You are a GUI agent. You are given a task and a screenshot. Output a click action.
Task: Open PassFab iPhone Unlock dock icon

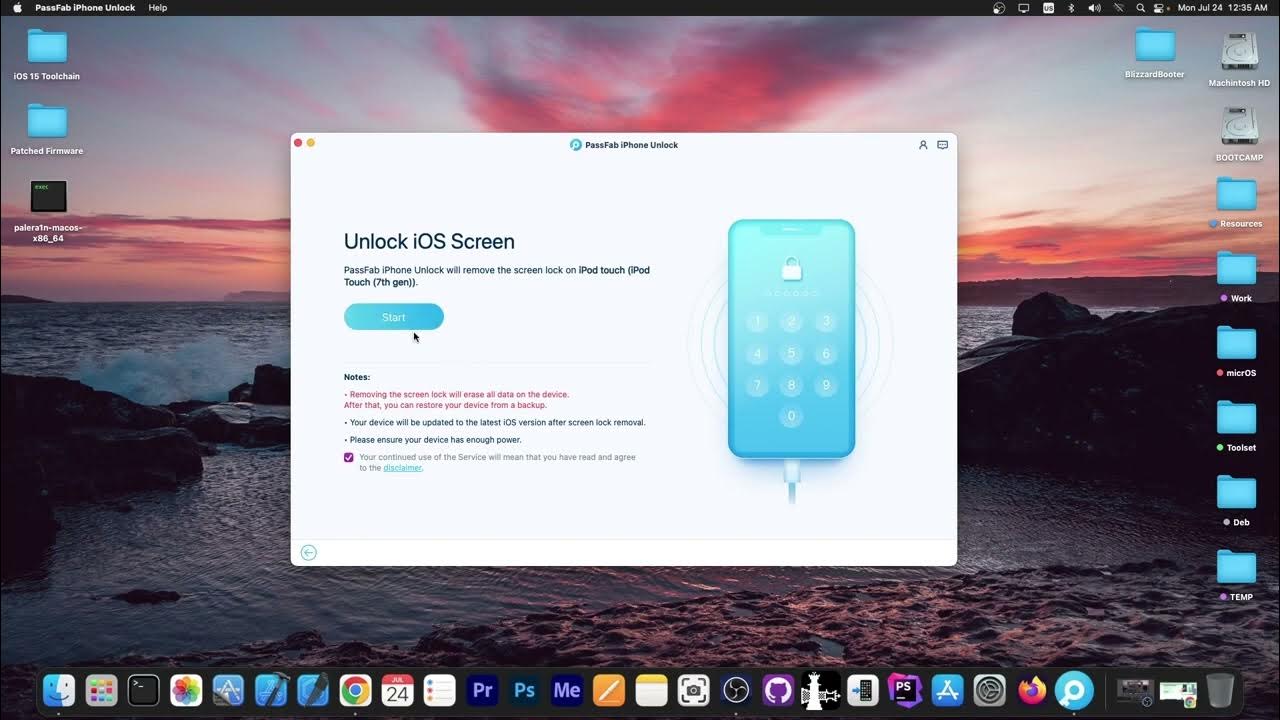click(1074, 690)
